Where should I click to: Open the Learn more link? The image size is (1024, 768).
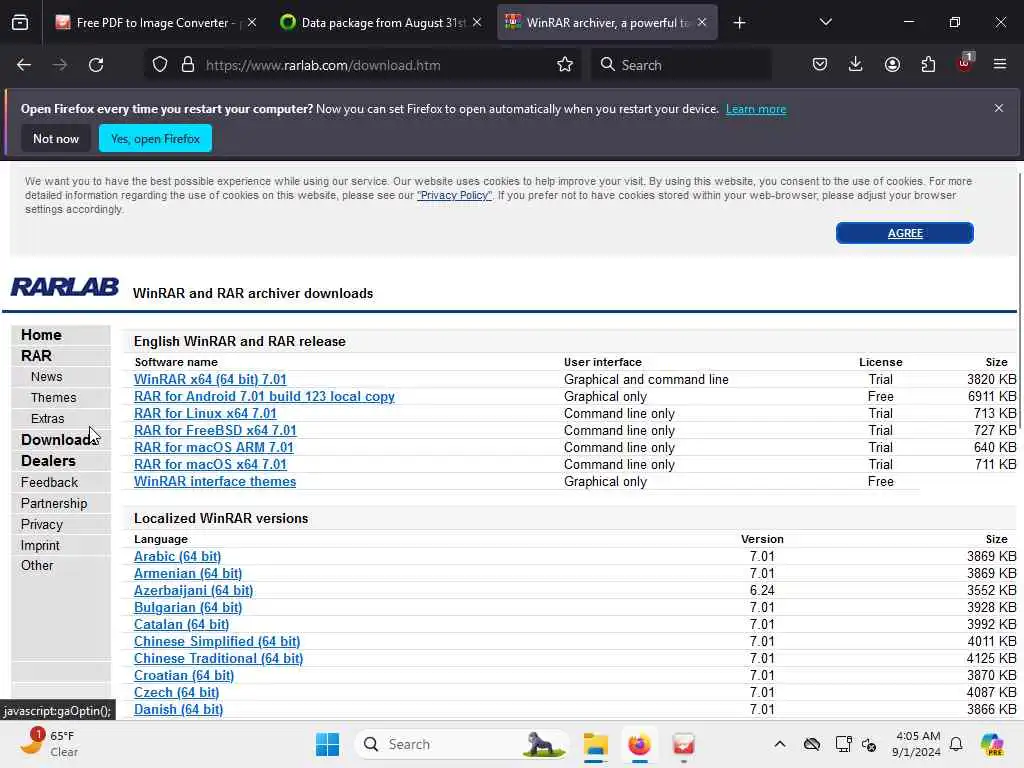[756, 109]
